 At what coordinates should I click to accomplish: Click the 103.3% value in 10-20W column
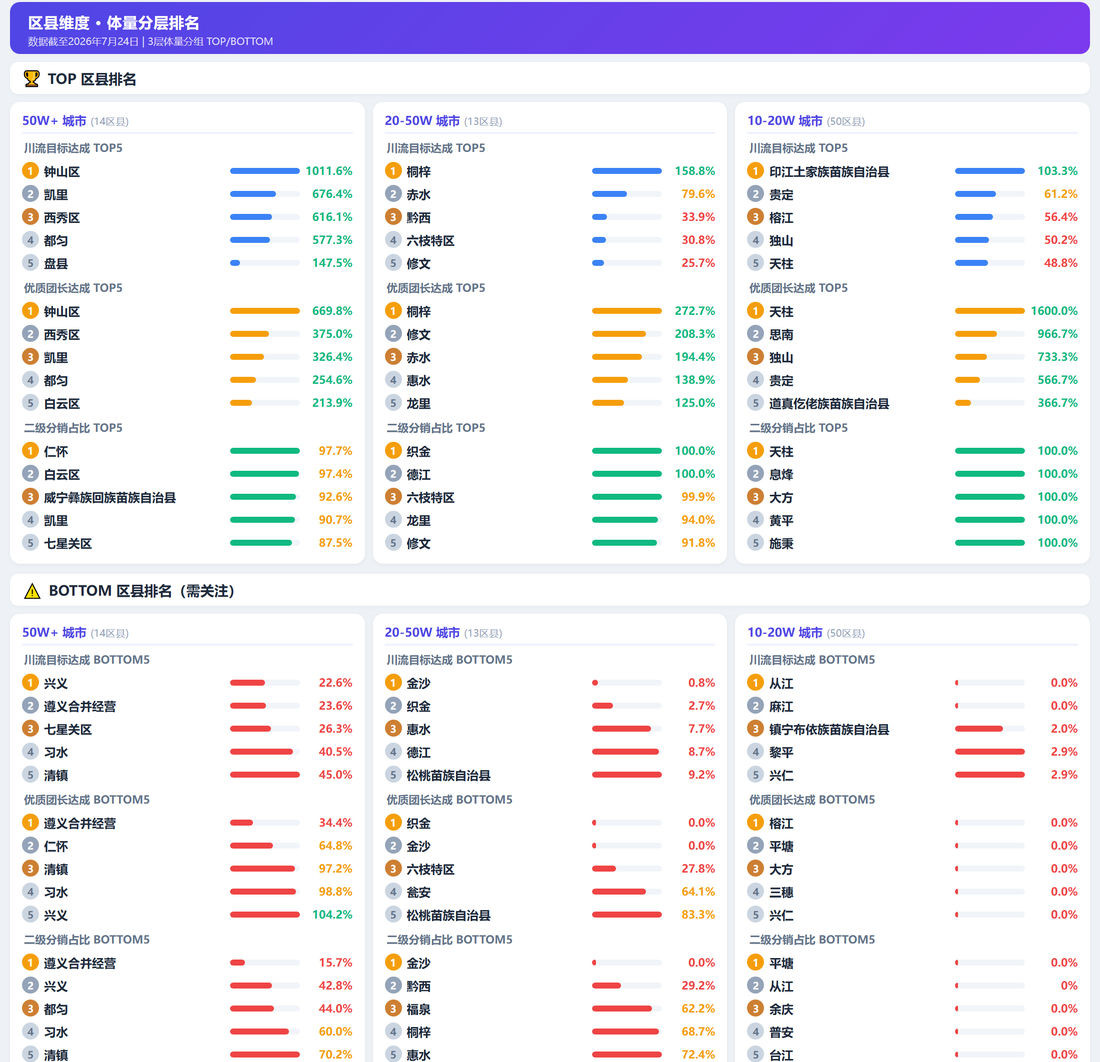point(1057,171)
